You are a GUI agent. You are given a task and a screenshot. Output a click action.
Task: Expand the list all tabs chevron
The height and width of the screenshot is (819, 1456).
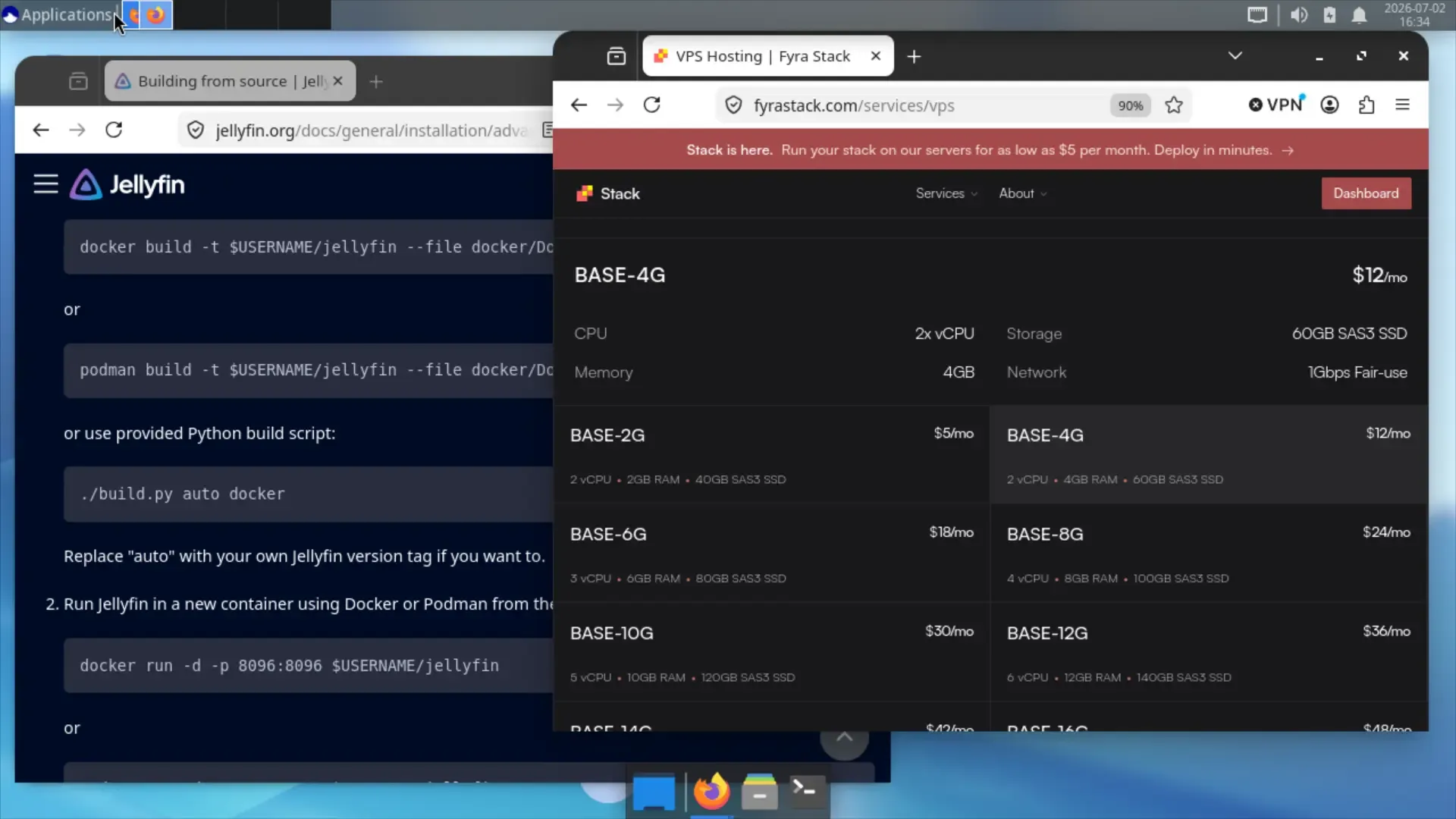point(1235,56)
